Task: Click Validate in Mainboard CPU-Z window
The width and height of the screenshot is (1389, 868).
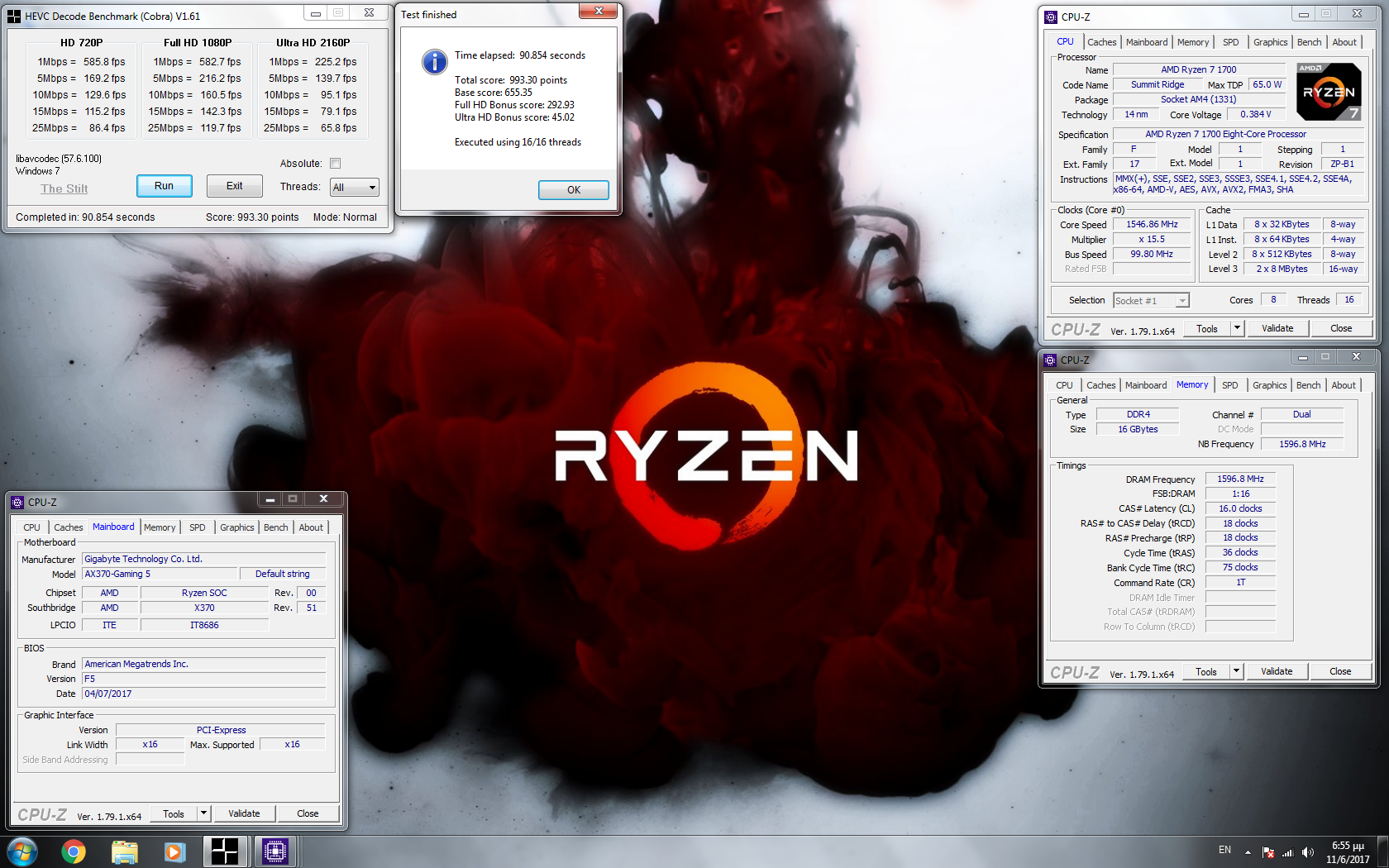Action: pos(244,813)
